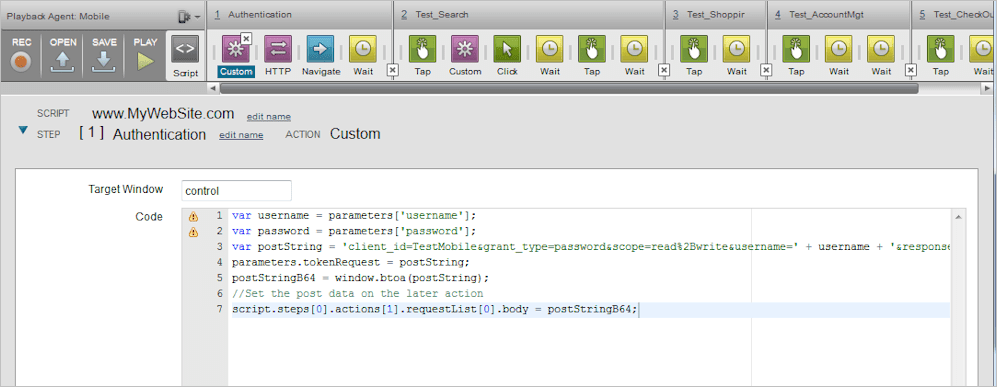Delete the Test_Shoppir step using its X box
The width and height of the screenshot is (997, 387).
point(766,70)
